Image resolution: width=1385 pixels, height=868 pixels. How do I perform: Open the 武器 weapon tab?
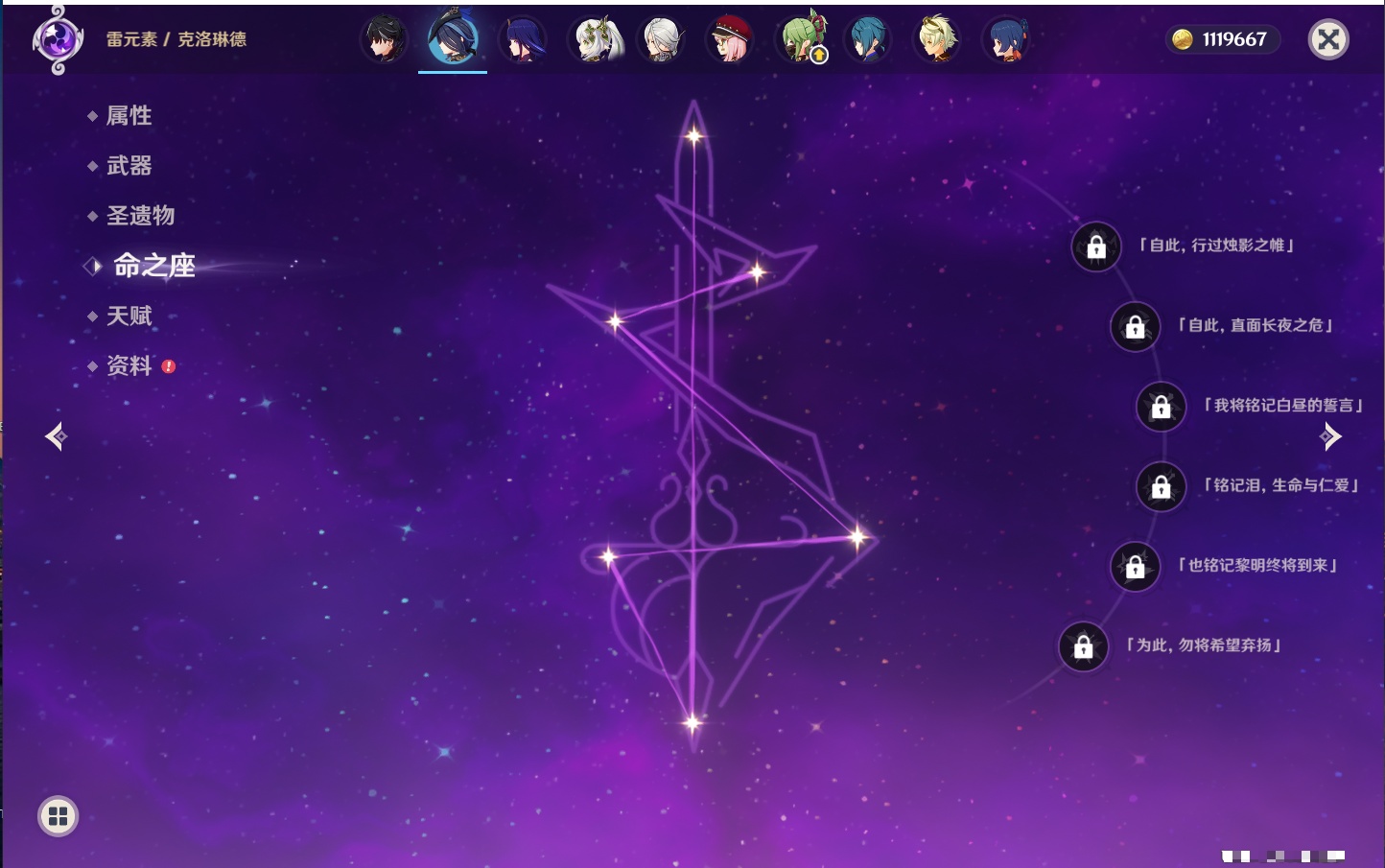(129, 166)
